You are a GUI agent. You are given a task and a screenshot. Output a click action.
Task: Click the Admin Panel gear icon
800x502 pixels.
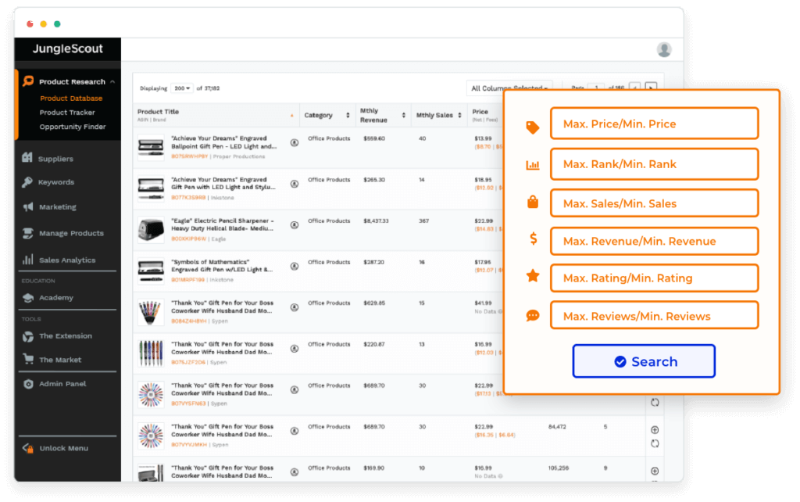coord(28,384)
